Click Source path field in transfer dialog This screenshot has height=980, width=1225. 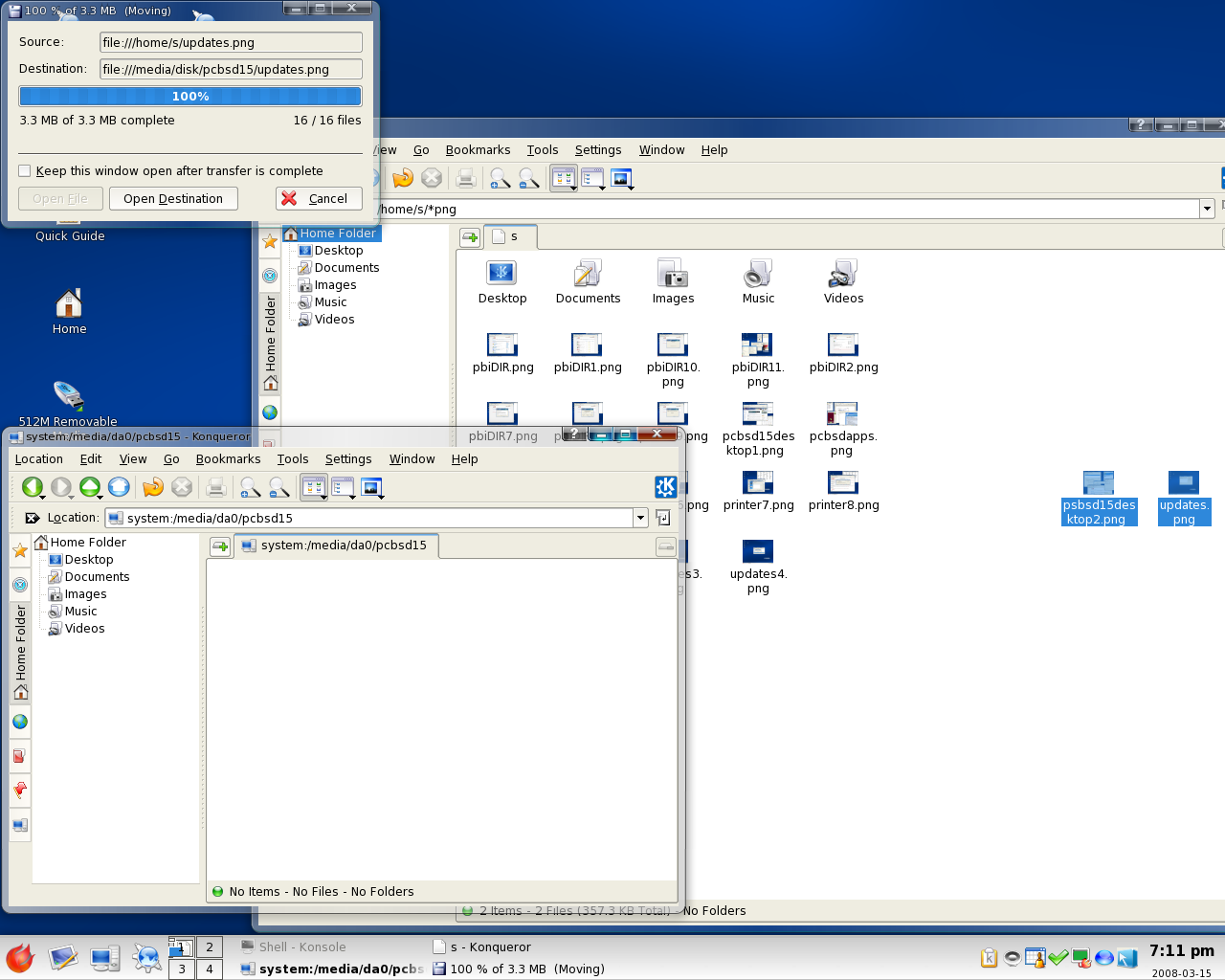[231, 42]
